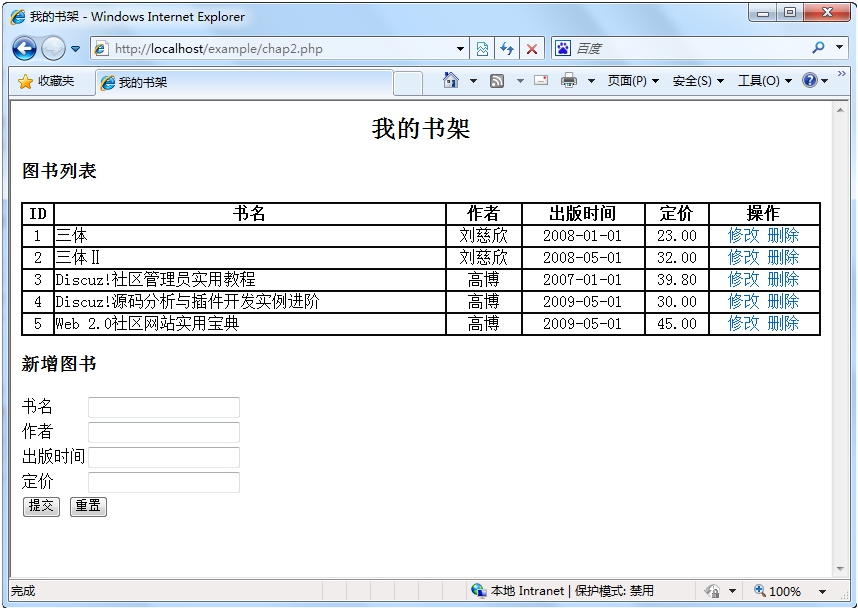The width and height of the screenshot is (858, 610).
Task: Click the 刘慈欣 author cell of 三体
Action: pyautogui.click(x=484, y=236)
